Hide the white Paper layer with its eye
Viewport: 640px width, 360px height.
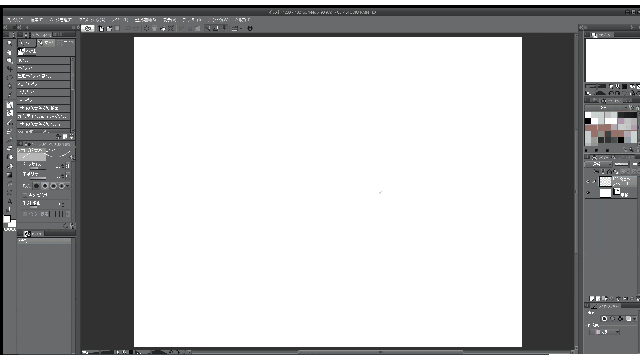coord(588,193)
